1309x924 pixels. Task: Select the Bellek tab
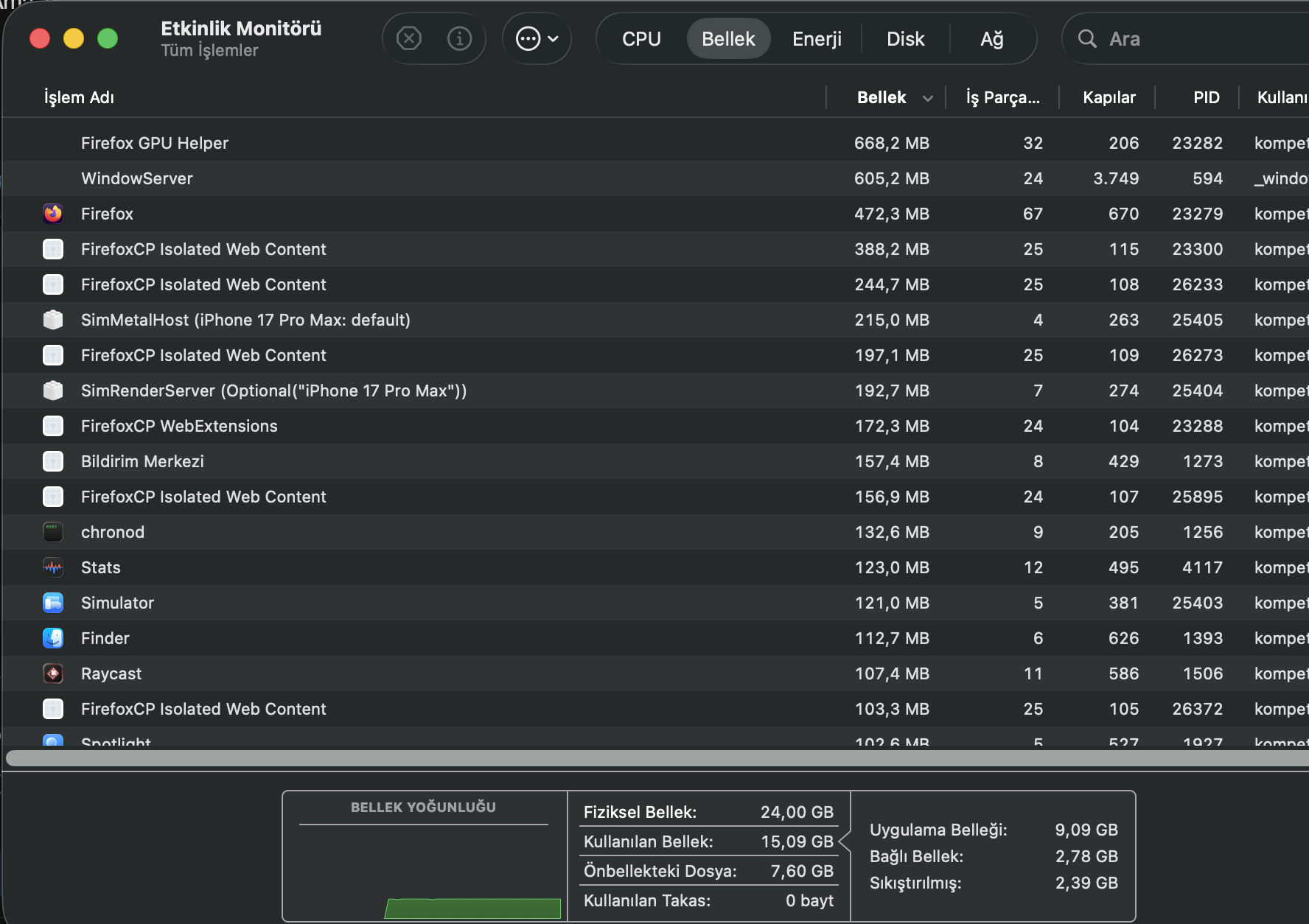[728, 39]
